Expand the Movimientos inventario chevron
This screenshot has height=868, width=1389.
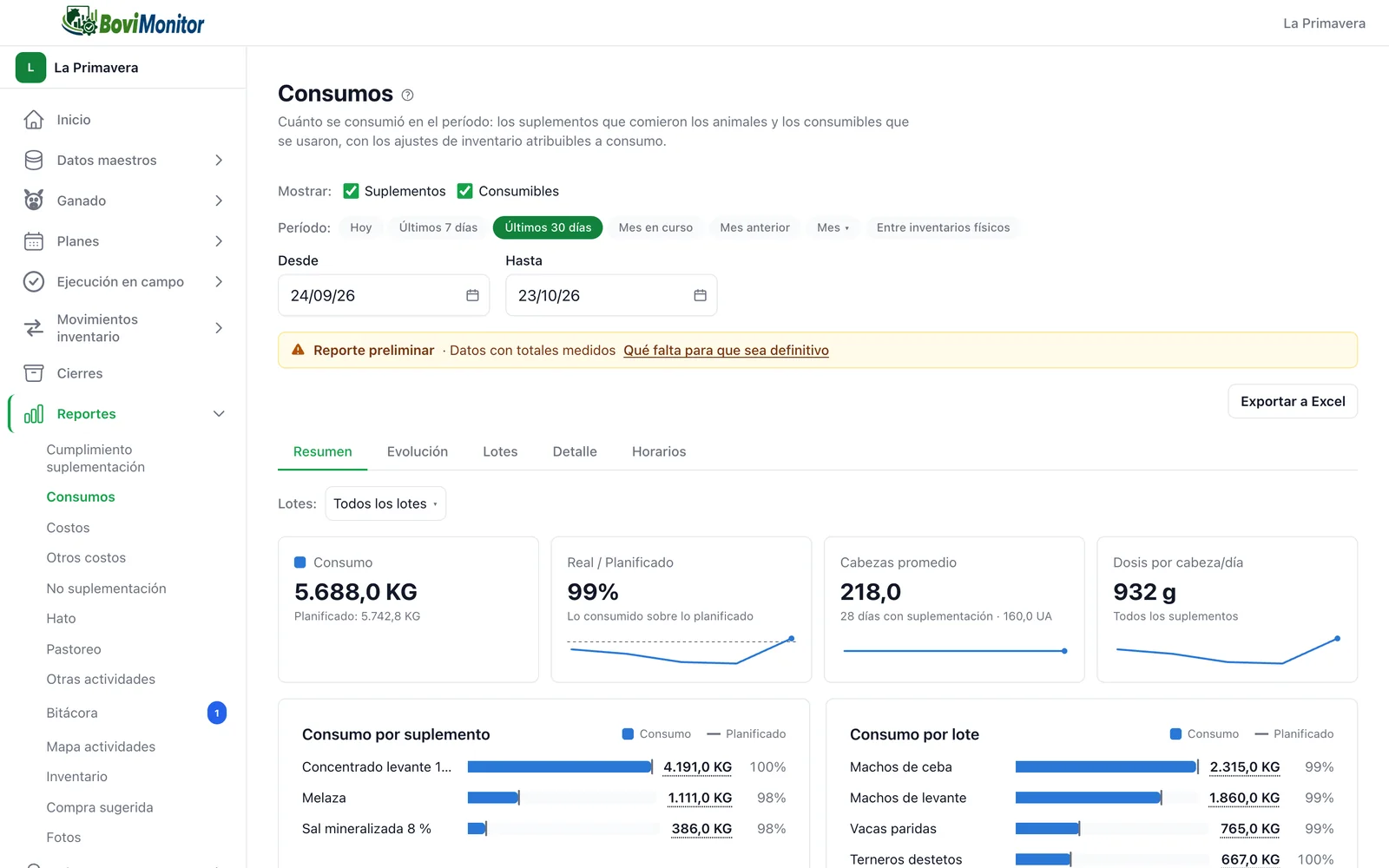coord(219,328)
